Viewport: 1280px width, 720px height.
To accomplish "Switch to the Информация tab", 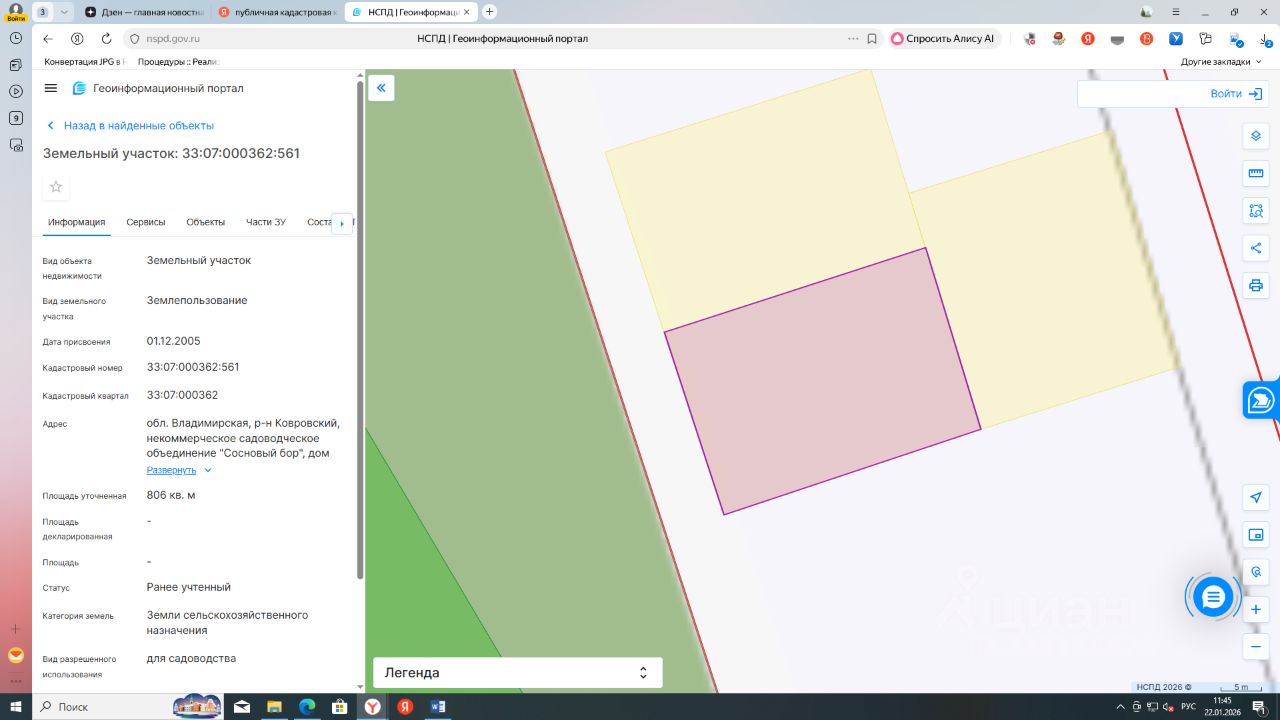I will (77, 222).
